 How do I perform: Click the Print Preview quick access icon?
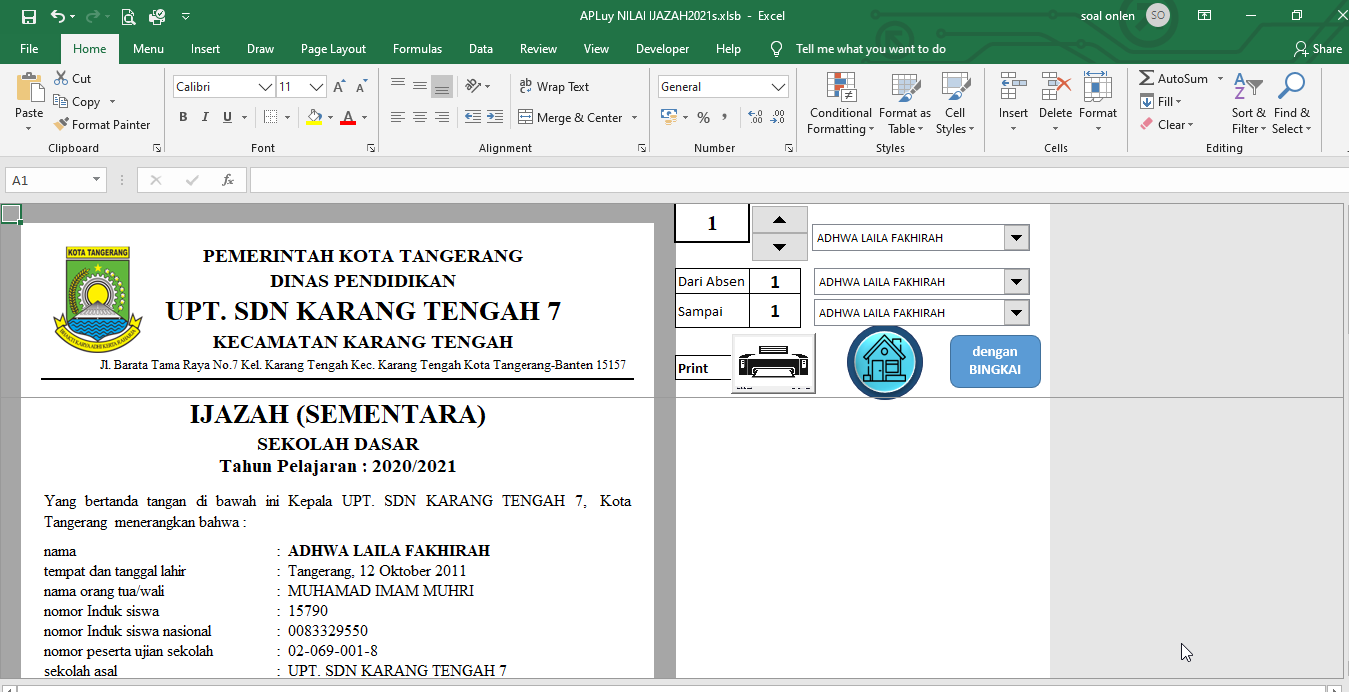[128, 16]
